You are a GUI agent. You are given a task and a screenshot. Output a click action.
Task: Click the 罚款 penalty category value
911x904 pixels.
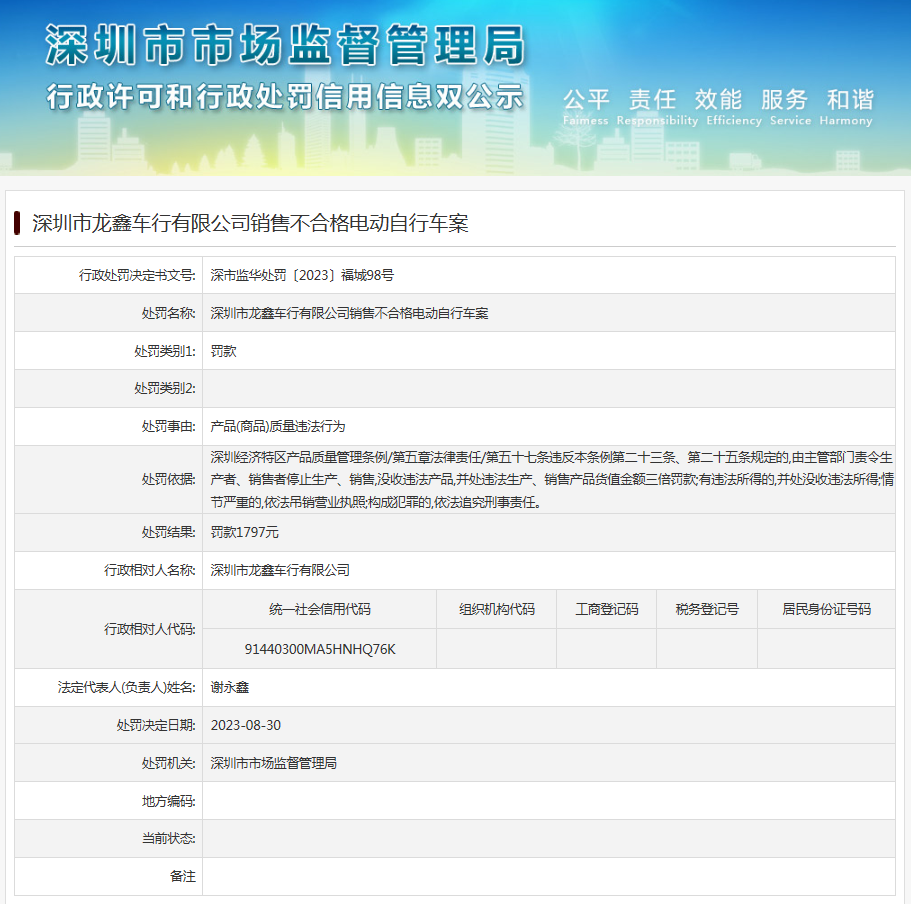point(223,351)
